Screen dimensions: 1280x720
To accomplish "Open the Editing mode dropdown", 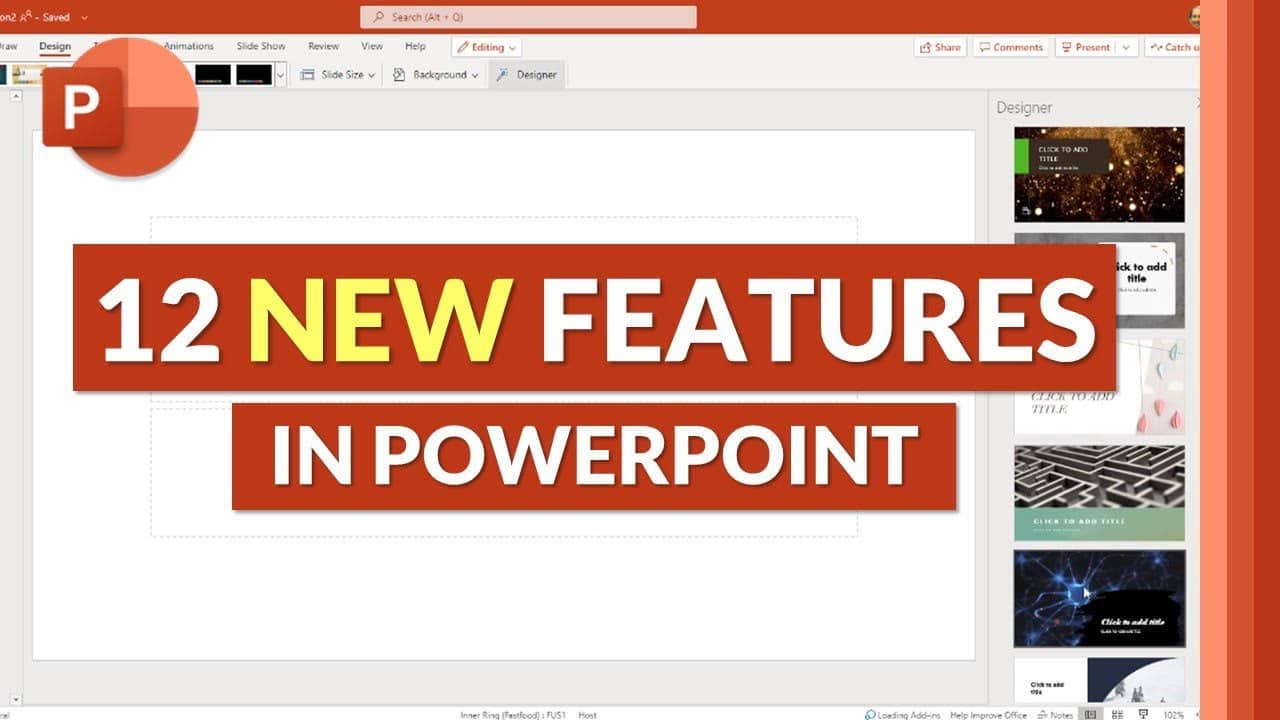I will [x=487, y=47].
